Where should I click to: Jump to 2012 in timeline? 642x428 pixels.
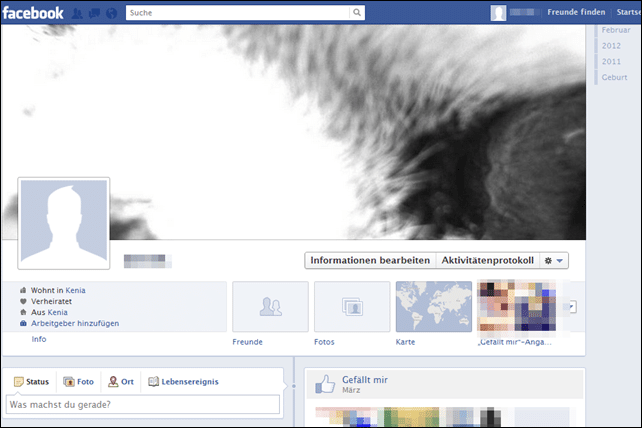coord(611,46)
